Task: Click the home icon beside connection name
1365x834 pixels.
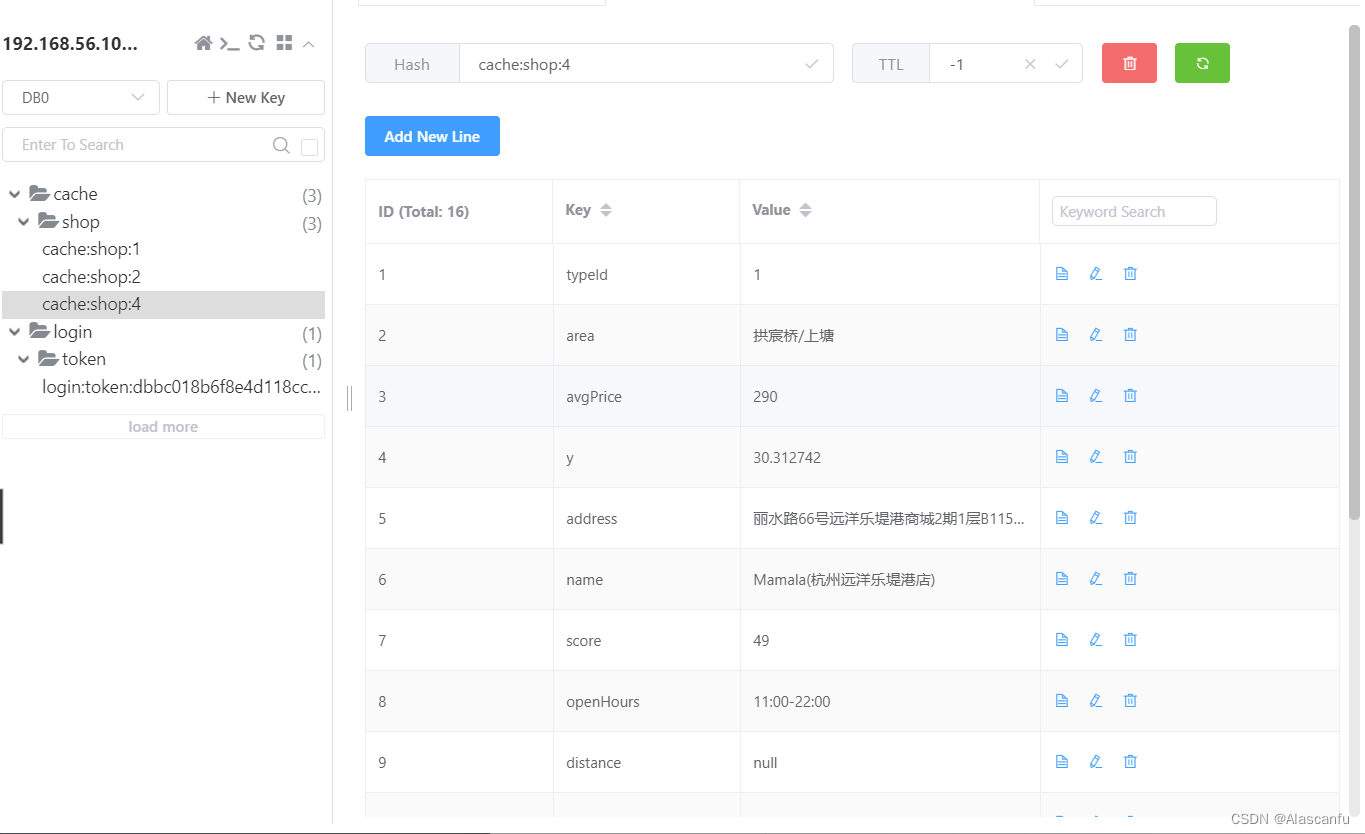Action: [203, 43]
